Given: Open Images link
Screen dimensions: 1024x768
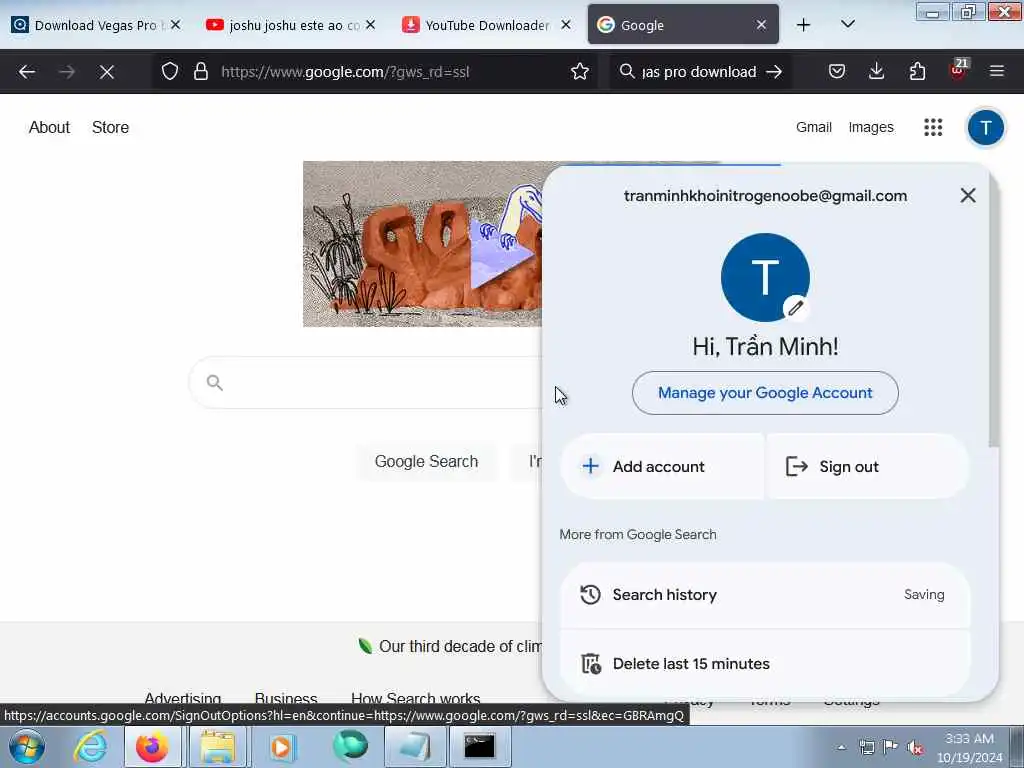Looking at the screenshot, I should click(x=871, y=127).
